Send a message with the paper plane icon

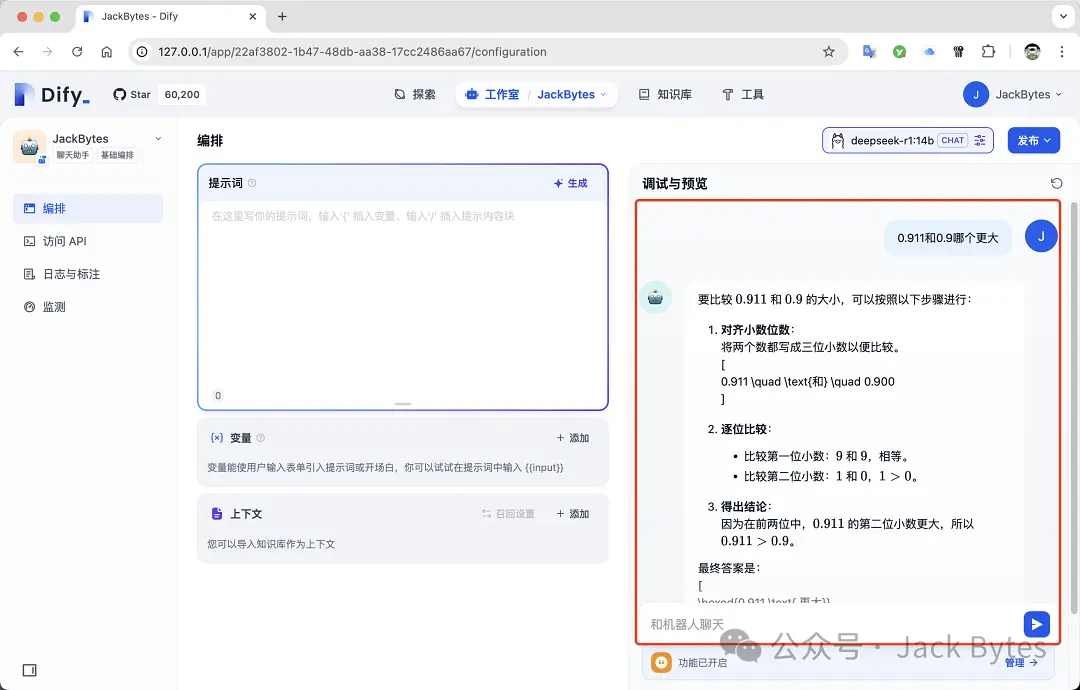1036,623
